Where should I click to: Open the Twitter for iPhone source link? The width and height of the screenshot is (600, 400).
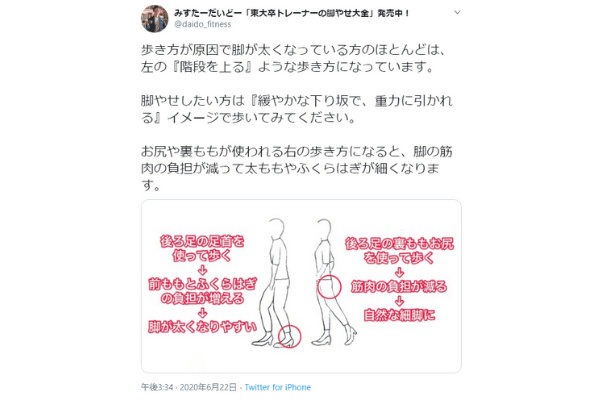(277, 387)
